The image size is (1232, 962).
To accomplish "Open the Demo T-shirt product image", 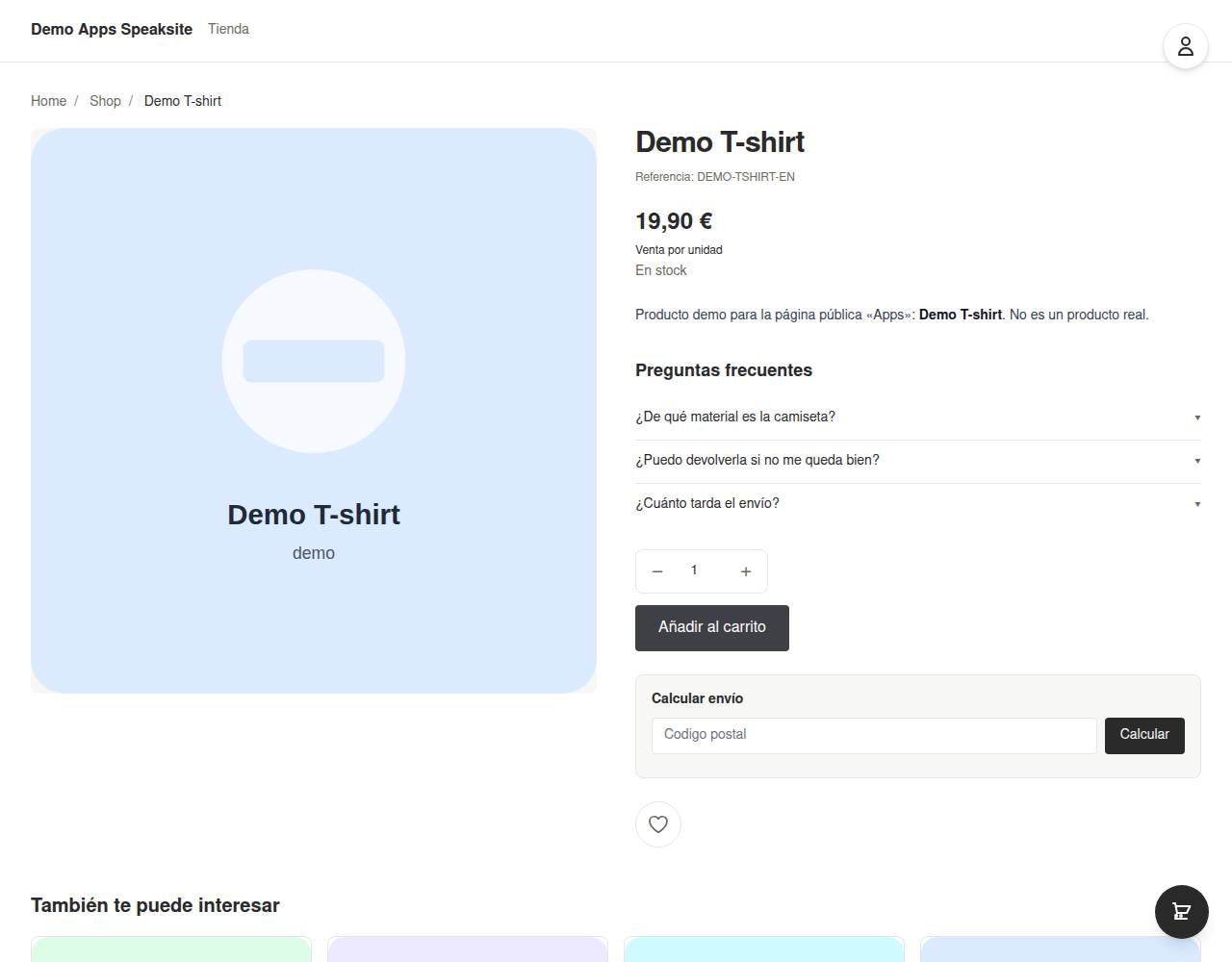I will [314, 411].
